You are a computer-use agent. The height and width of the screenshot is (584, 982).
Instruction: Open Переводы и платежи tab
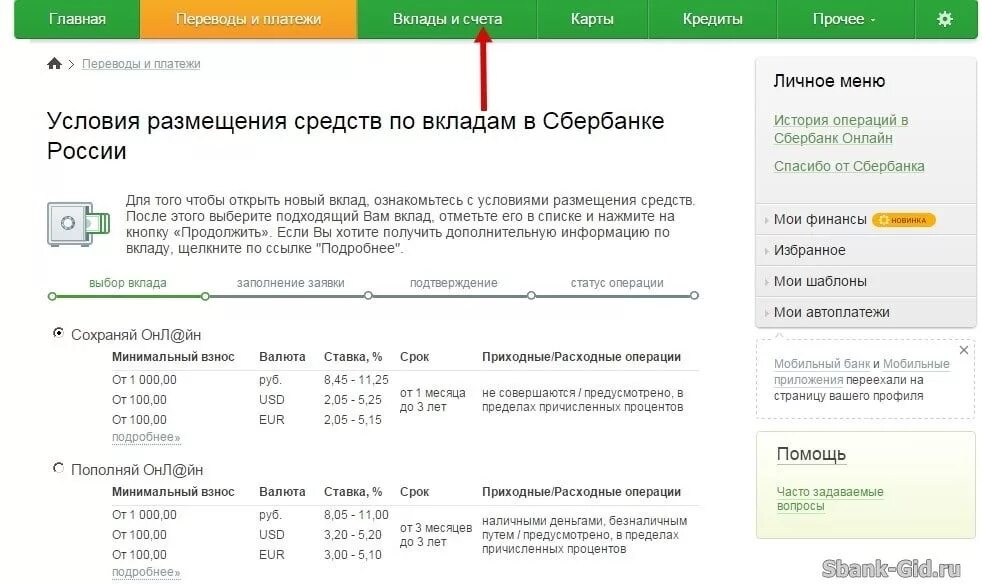[x=249, y=19]
